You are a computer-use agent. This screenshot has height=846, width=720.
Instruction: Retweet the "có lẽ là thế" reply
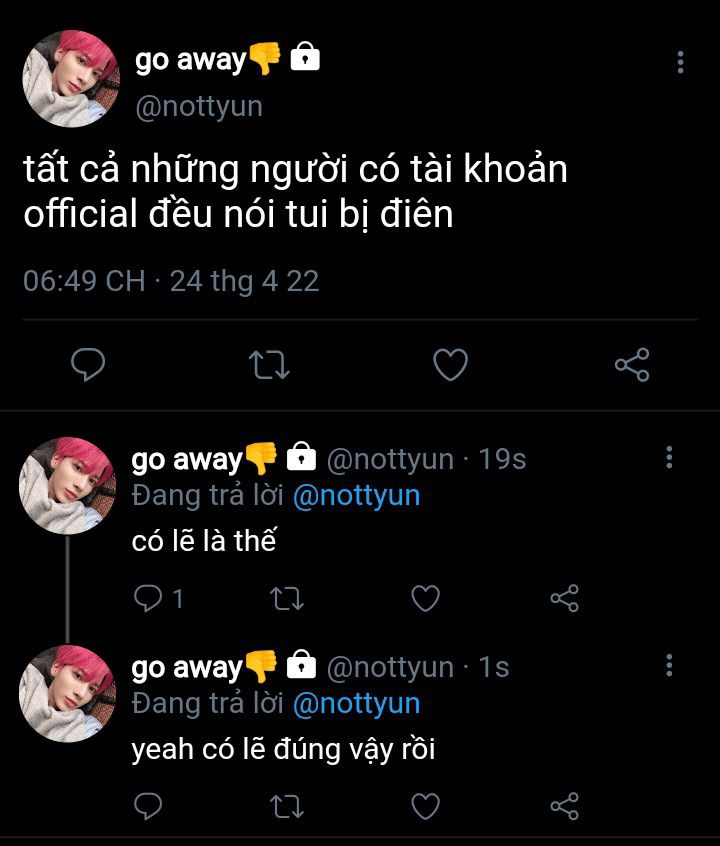287,598
